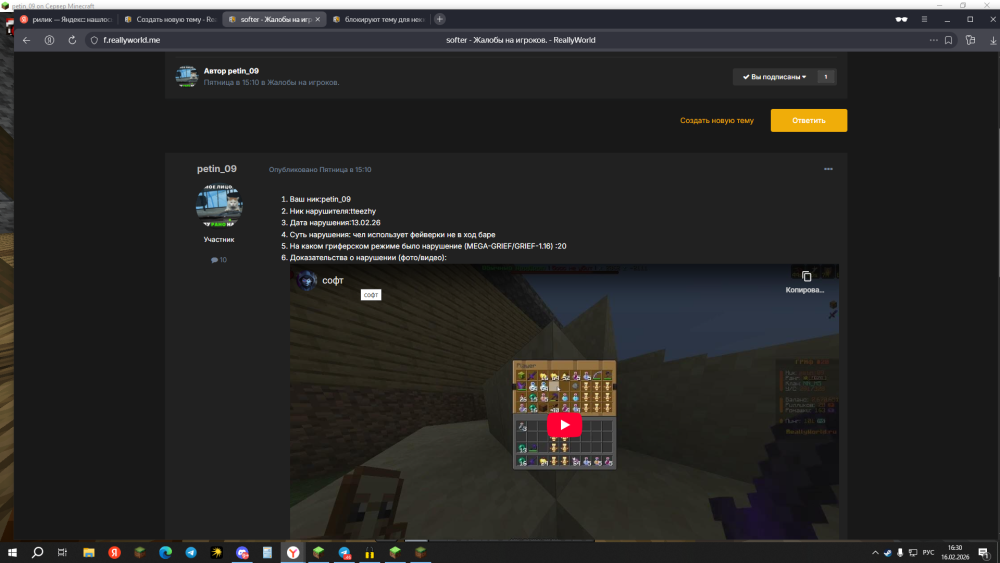Click the small author avatar at the topic header
The width and height of the screenshot is (1000, 563).
point(187,77)
